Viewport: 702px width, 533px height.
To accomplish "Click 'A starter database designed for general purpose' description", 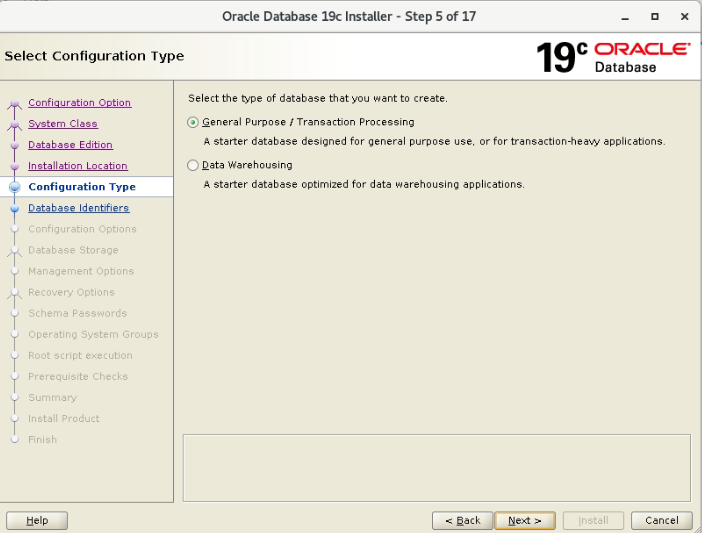I will click(x=434, y=141).
